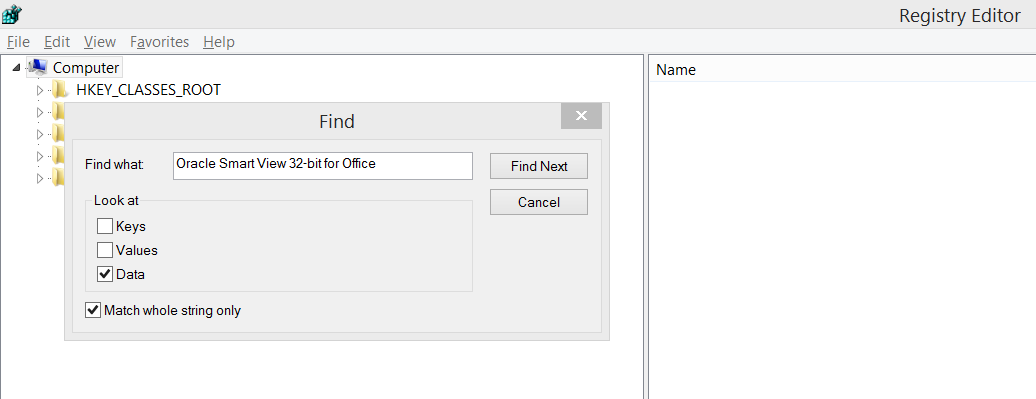Select the Computer root label

(86, 67)
